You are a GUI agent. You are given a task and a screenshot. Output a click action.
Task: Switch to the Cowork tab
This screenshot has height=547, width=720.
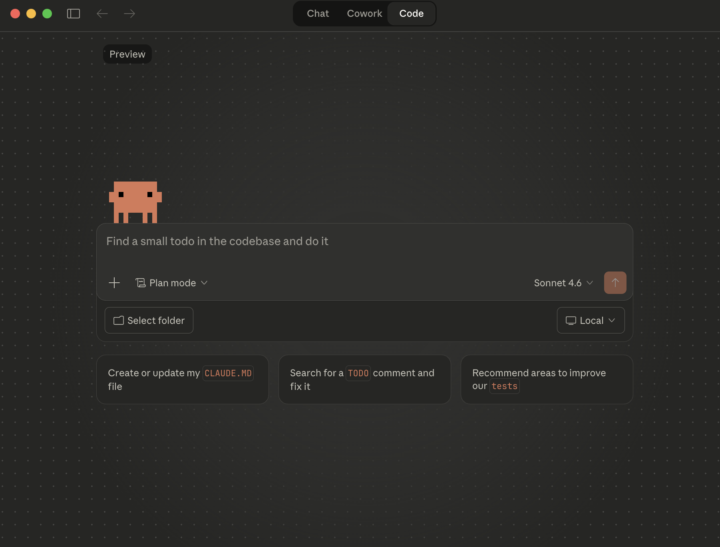click(364, 14)
